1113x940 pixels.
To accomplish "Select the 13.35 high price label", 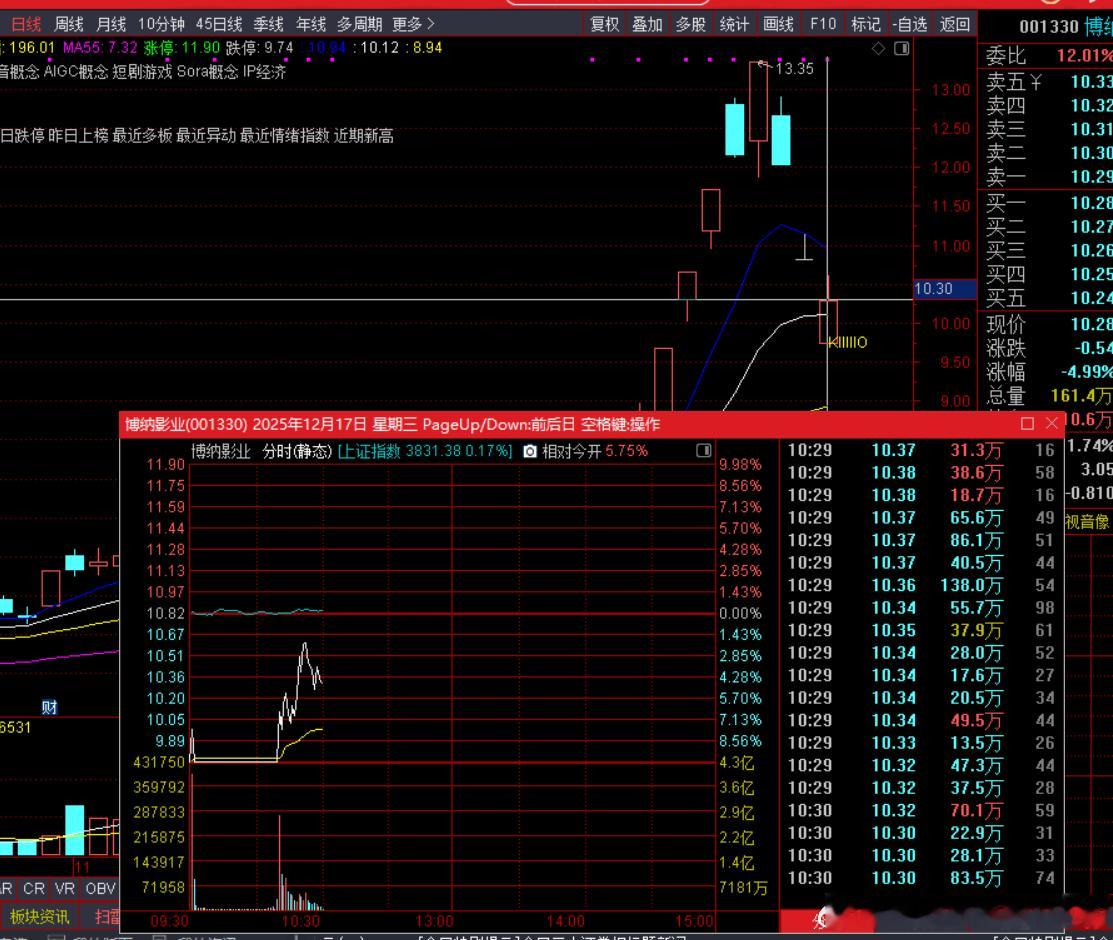I will [794, 69].
